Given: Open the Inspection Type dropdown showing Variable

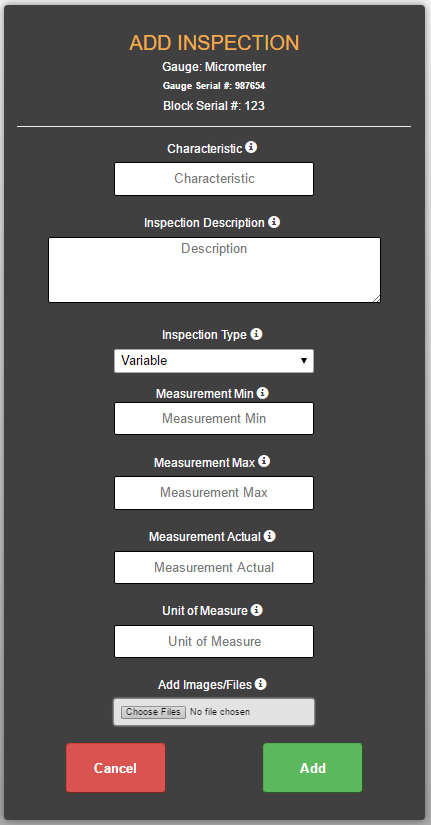Looking at the screenshot, I should pyautogui.click(x=214, y=361).
